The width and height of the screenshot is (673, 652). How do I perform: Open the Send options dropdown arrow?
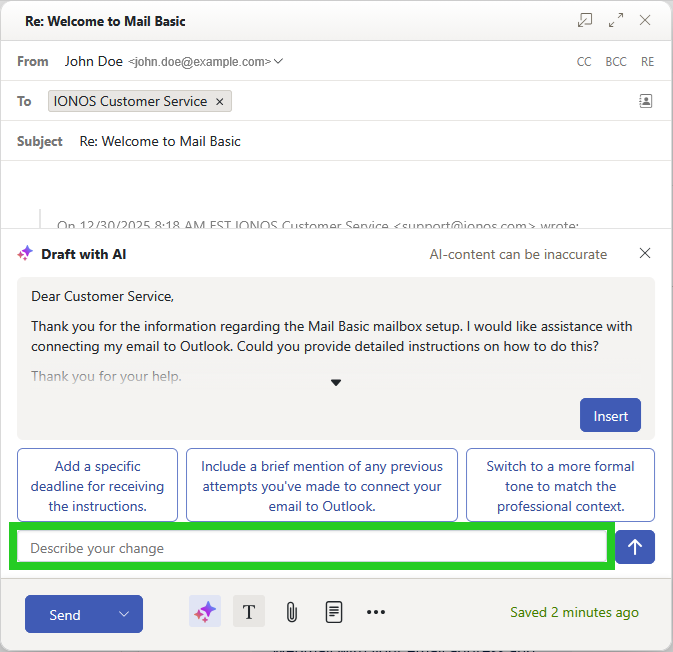124,614
